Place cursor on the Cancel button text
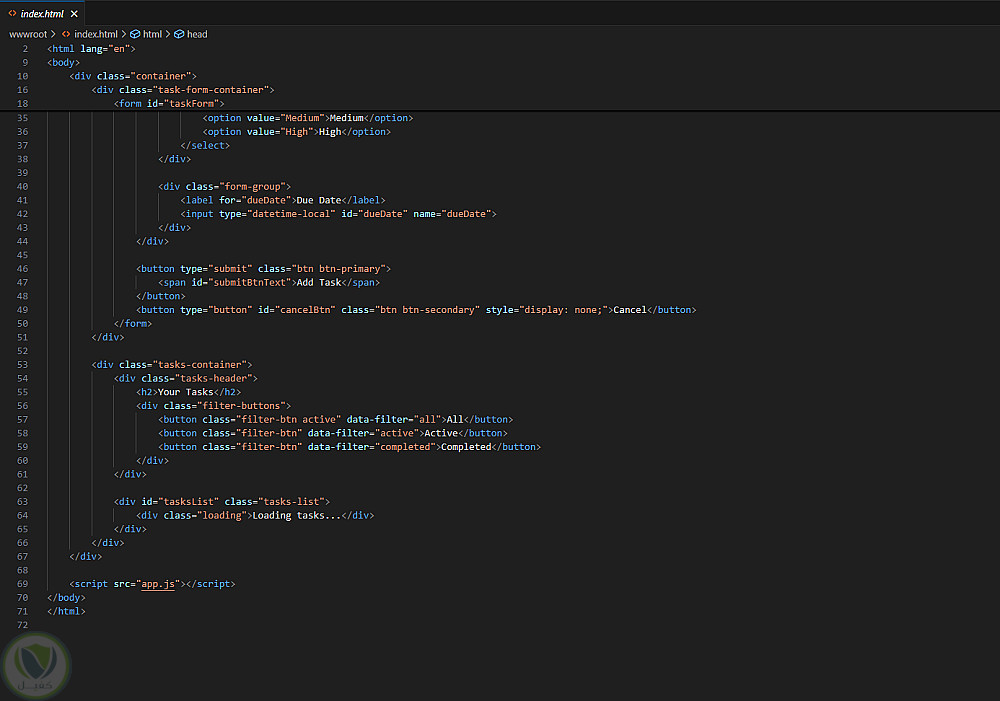 tap(629, 310)
